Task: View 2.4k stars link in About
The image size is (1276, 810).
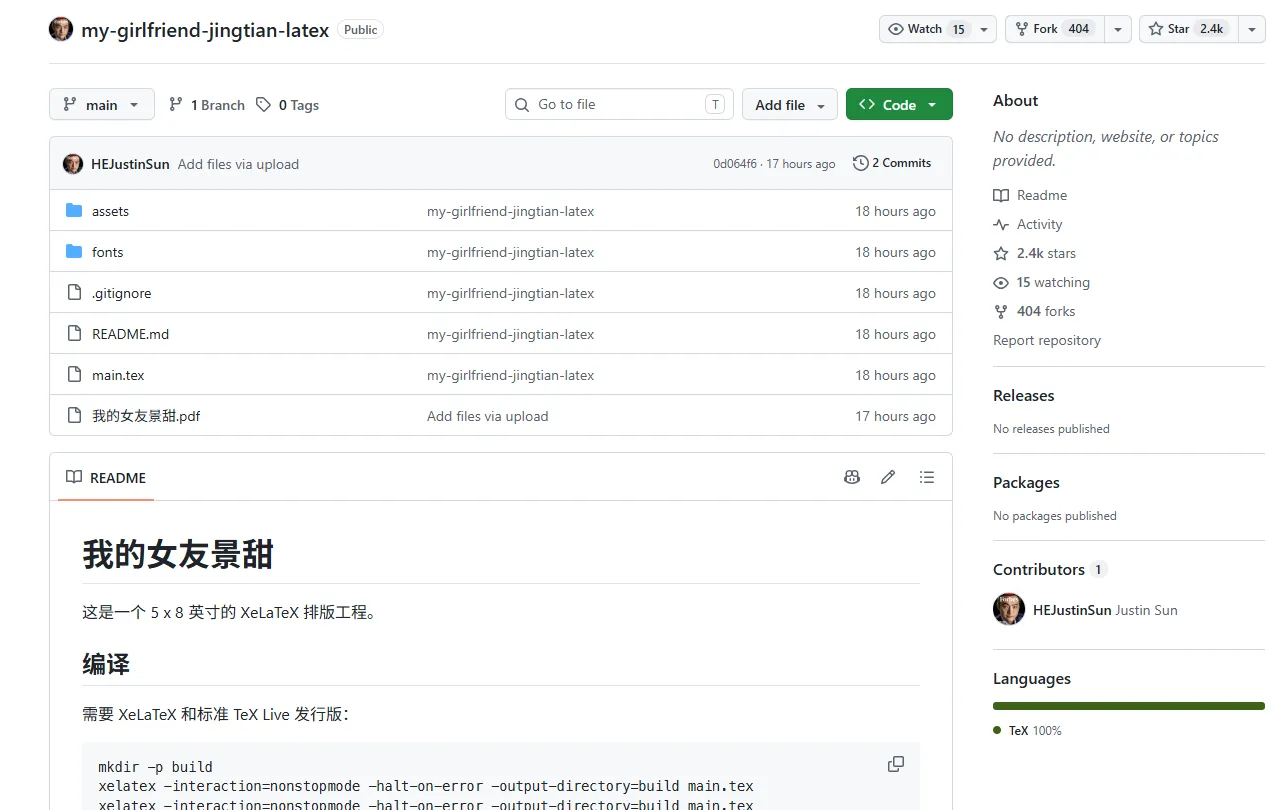Action: point(1035,253)
